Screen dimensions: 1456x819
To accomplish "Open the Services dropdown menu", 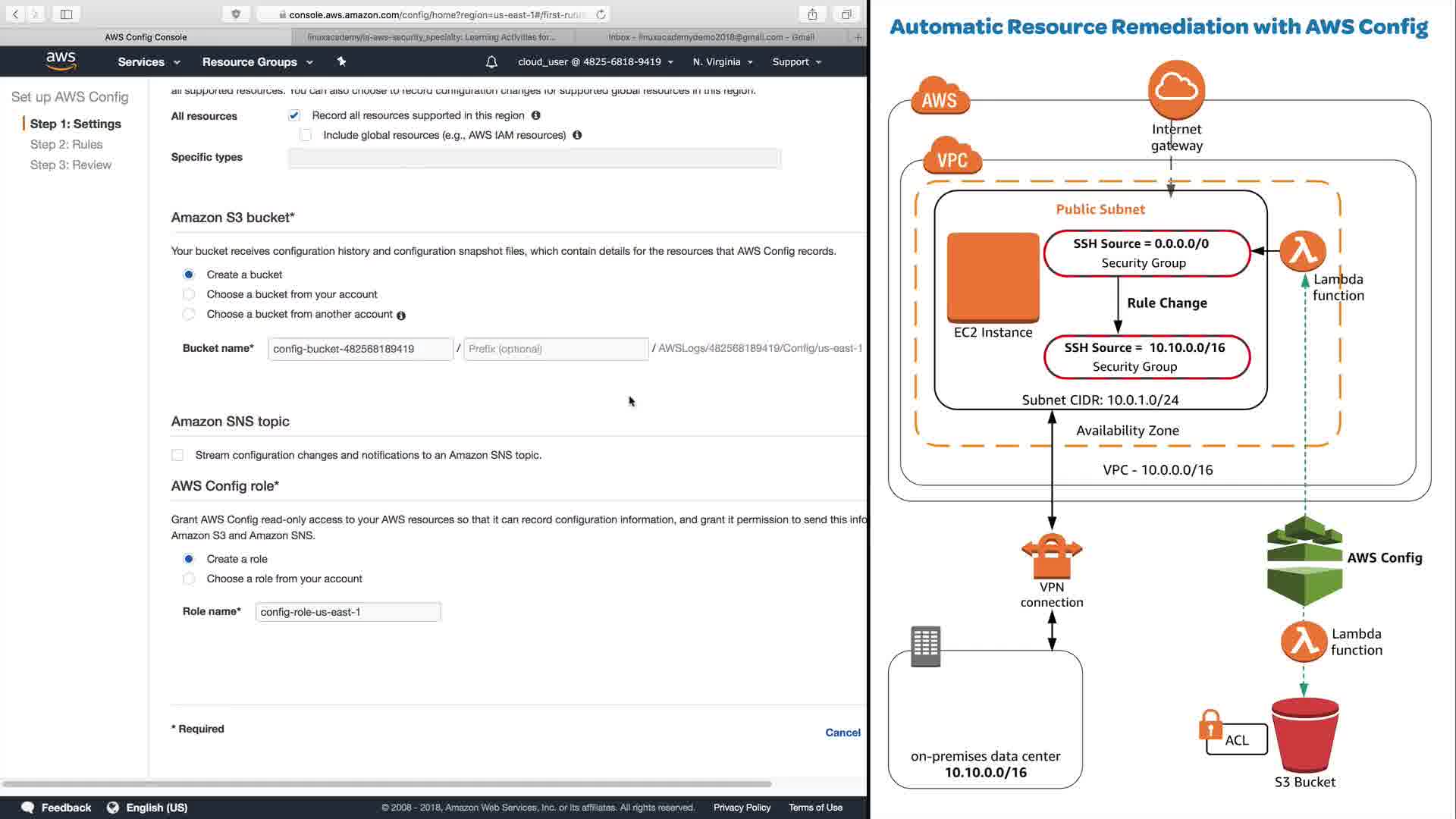I will (149, 62).
